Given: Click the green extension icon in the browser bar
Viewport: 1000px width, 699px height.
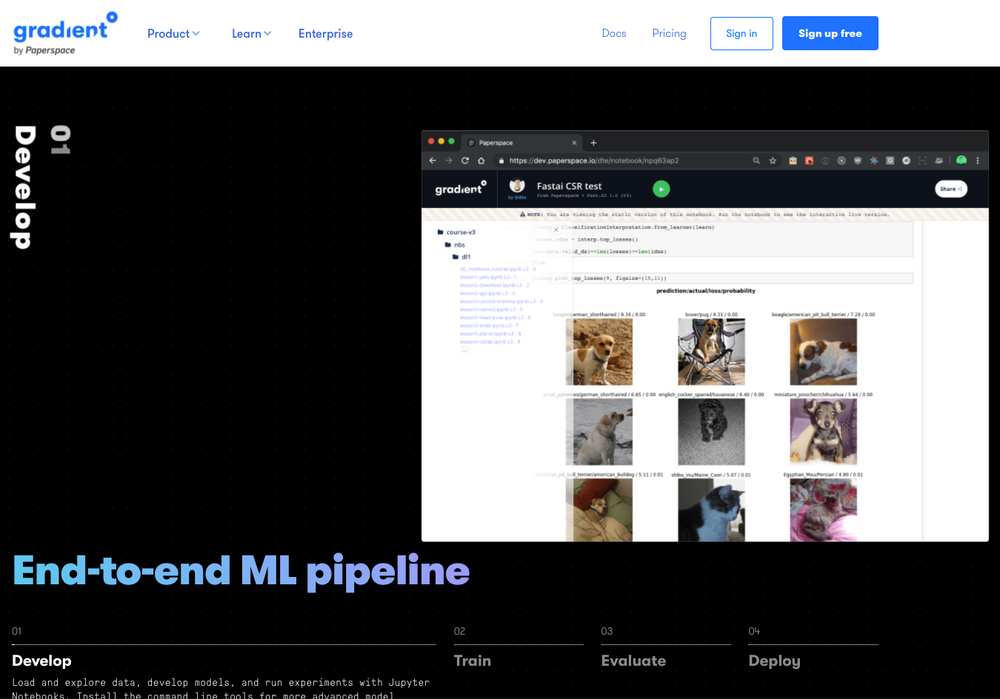Looking at the screenshot, I should 962,158.
